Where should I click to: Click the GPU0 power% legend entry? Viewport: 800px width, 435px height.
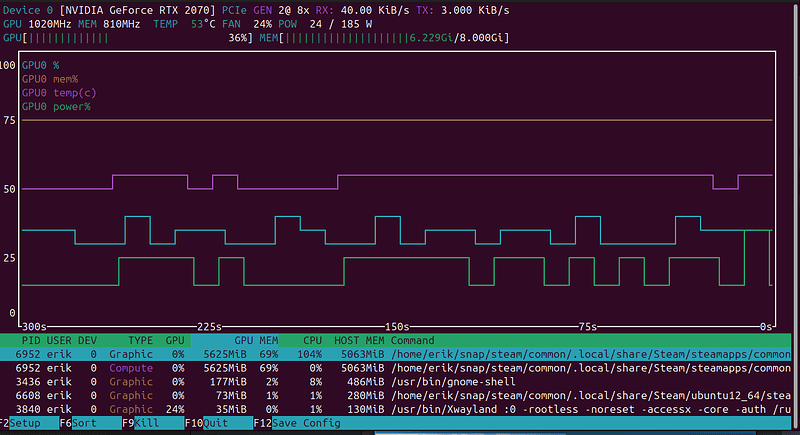(56, 107)
